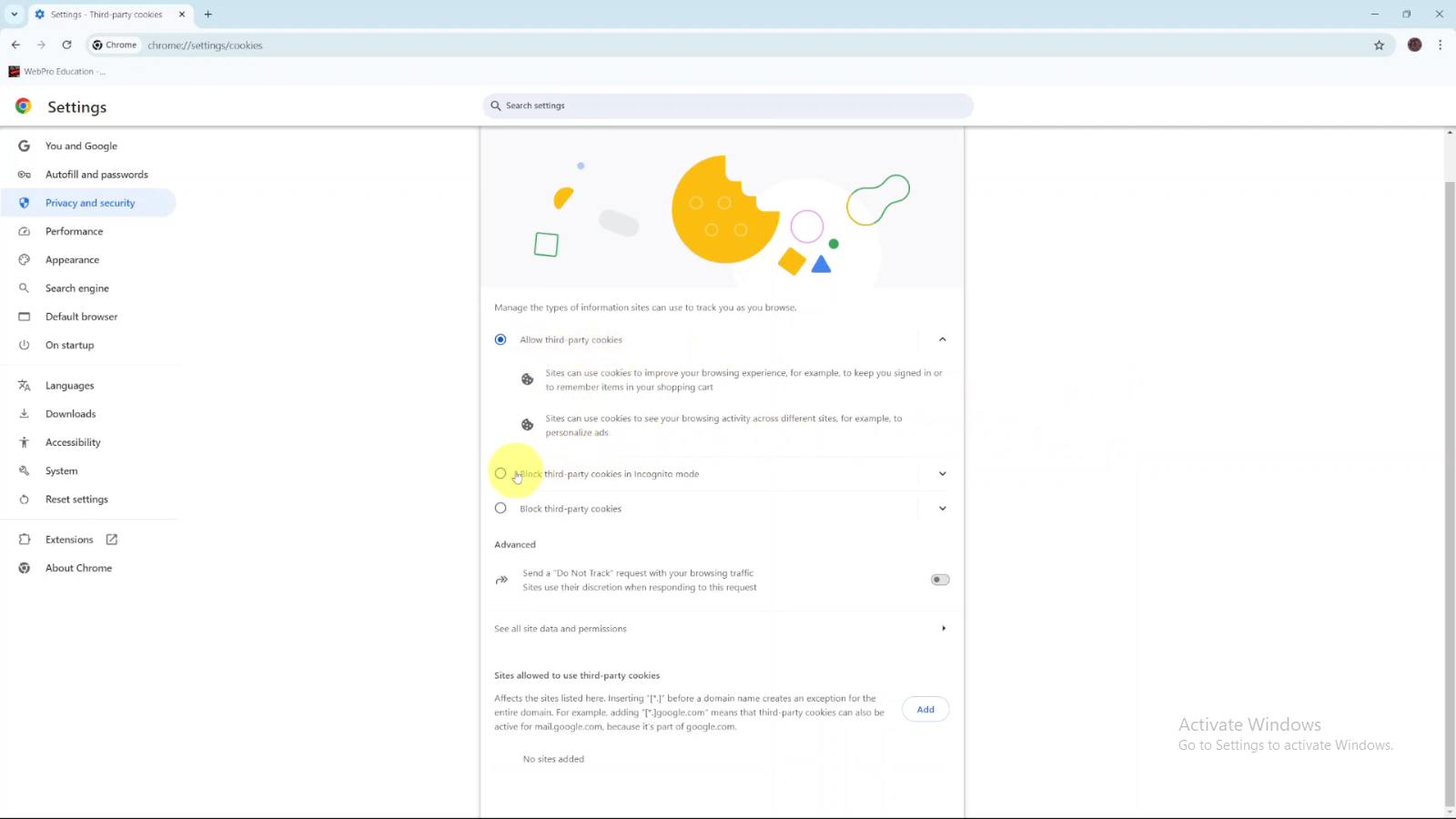Image resolution: width=1456 pixels, height=819 pixels.
Task: Open the WebPro Education bookmark
Action: point(56,71)
